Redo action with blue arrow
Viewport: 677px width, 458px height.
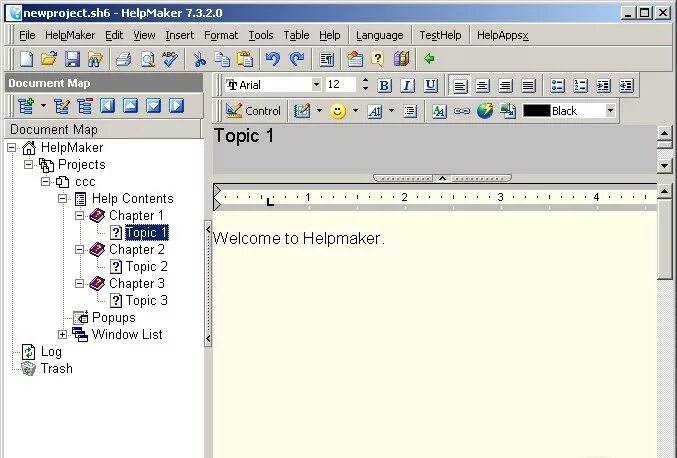(297, 59)
